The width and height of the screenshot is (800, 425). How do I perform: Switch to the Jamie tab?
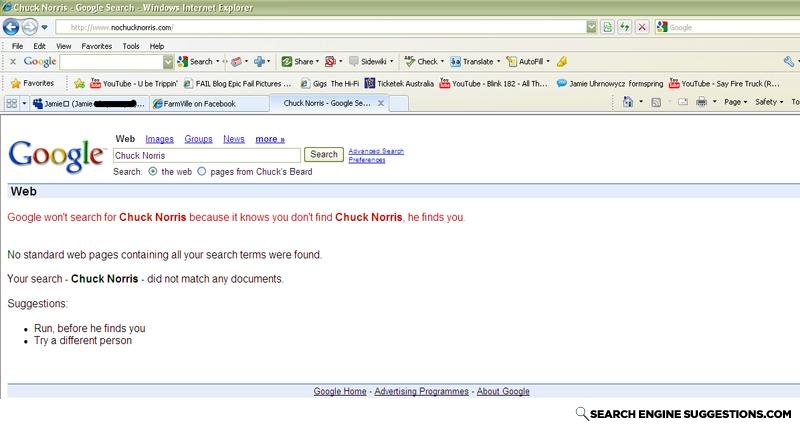(x=89, y=104)
